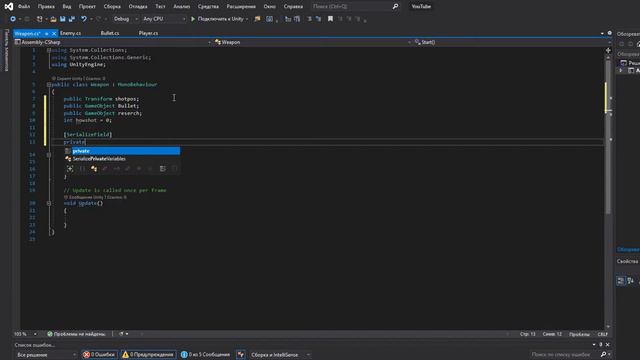Open the Any CPU platform dropdown
The height and width of the screenshot is (360, 640).
164,19
